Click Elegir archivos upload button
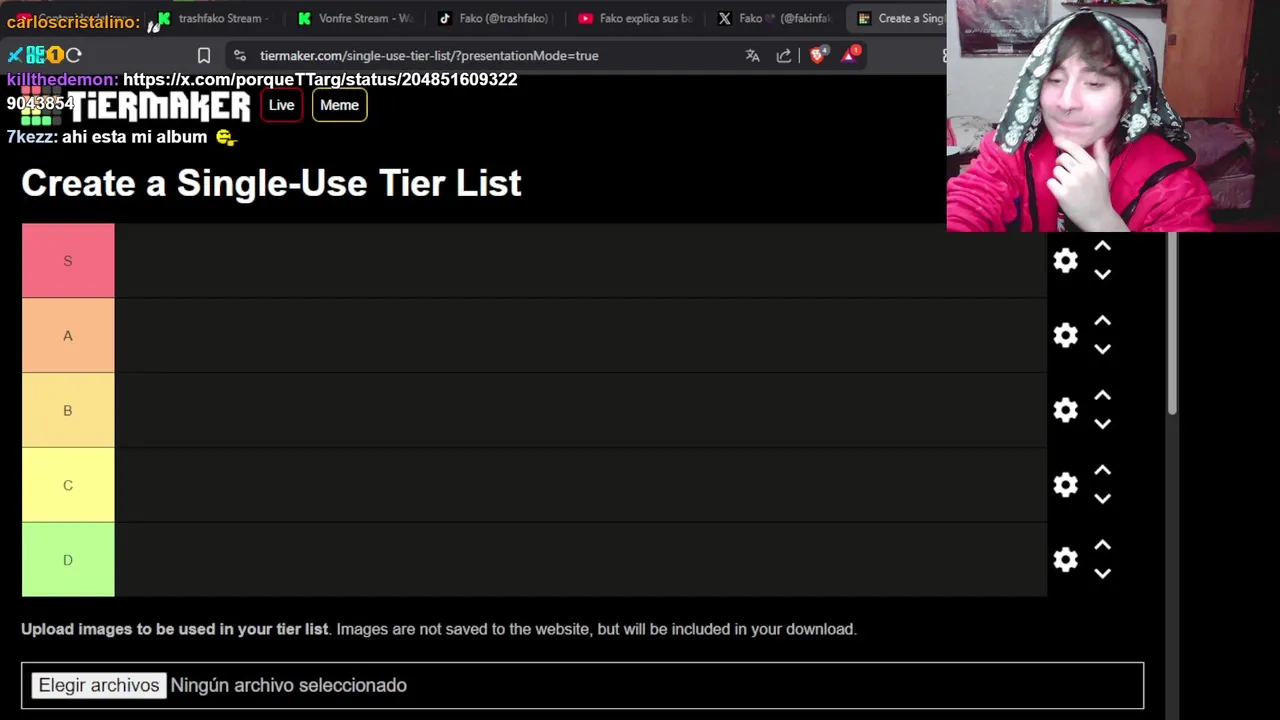 tap(99, 685)
